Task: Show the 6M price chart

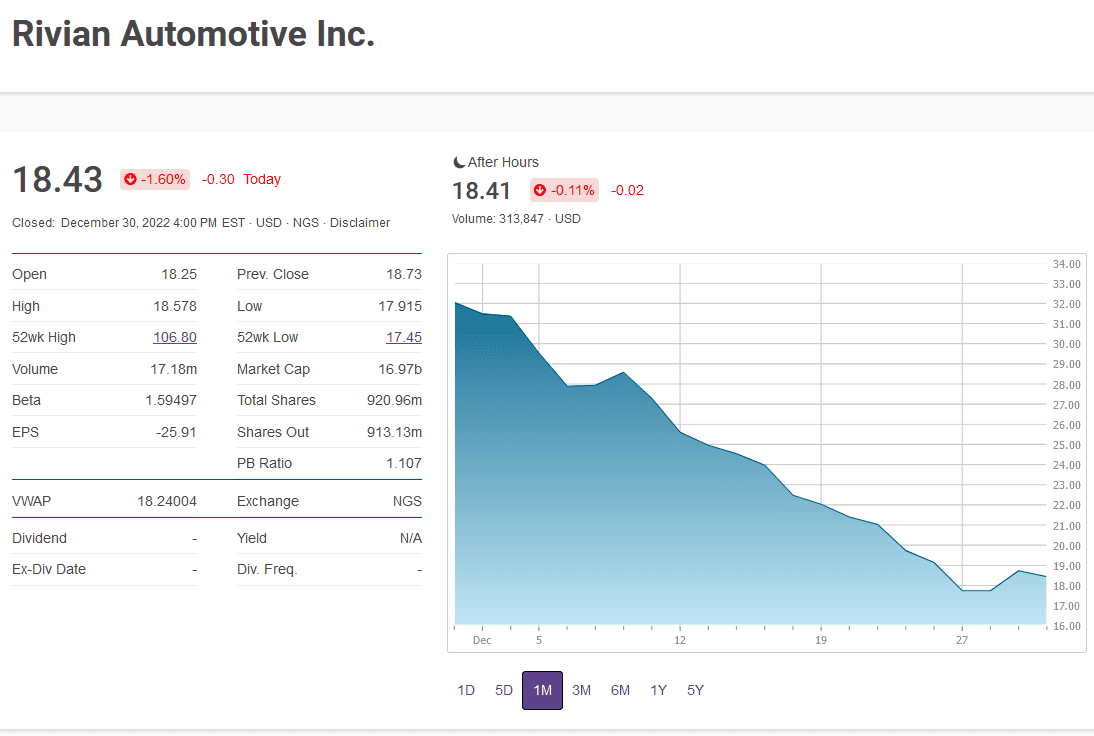Action: coord(620,690)
